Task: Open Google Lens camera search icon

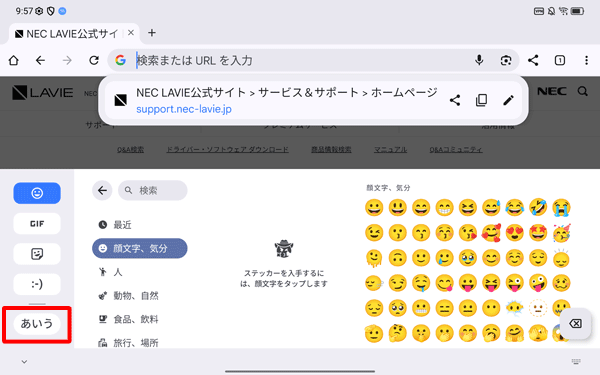Action: (x=506, y=60)
